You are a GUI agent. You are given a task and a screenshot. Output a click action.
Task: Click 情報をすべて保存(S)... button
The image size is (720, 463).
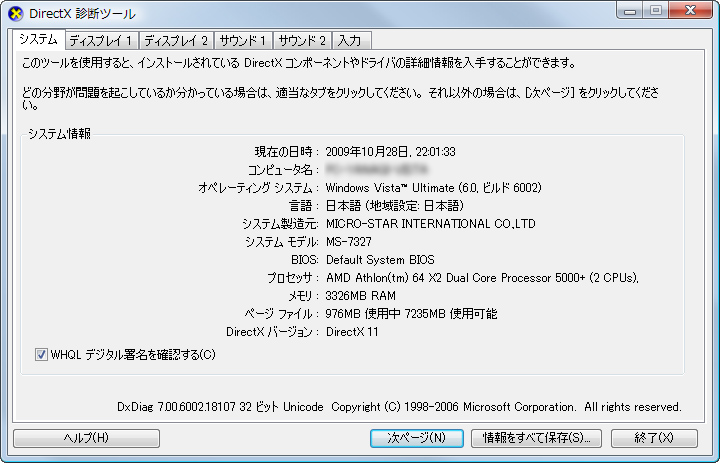536,438
